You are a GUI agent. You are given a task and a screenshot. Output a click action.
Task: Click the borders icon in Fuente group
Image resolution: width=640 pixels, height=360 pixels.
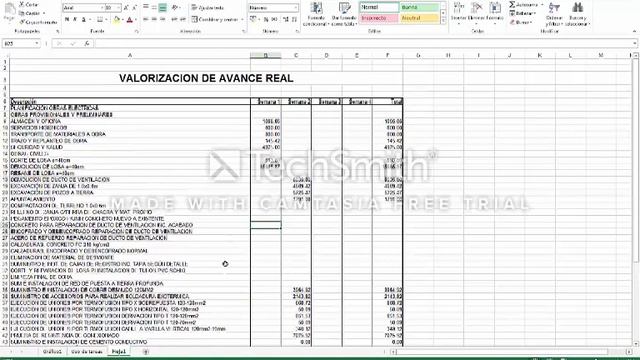click(x=100, y=20)
